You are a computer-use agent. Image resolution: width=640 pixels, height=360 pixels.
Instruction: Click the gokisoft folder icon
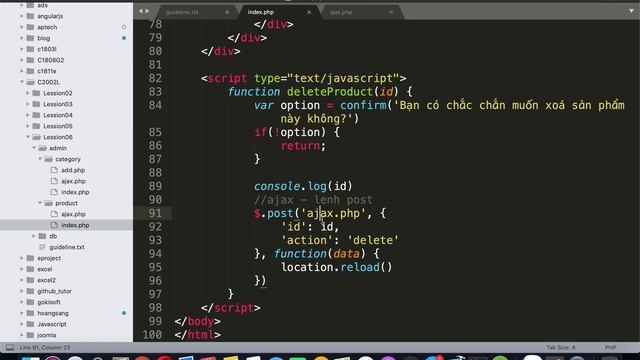30,302
